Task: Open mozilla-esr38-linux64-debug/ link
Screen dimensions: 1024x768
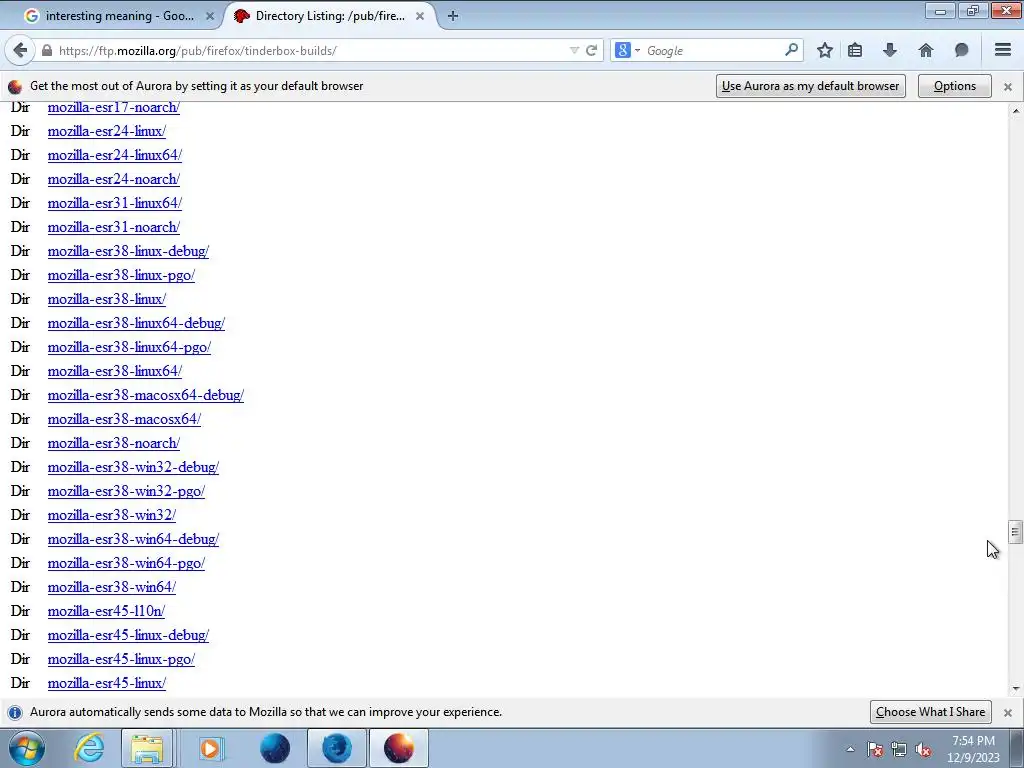Action: coord(136,323)
